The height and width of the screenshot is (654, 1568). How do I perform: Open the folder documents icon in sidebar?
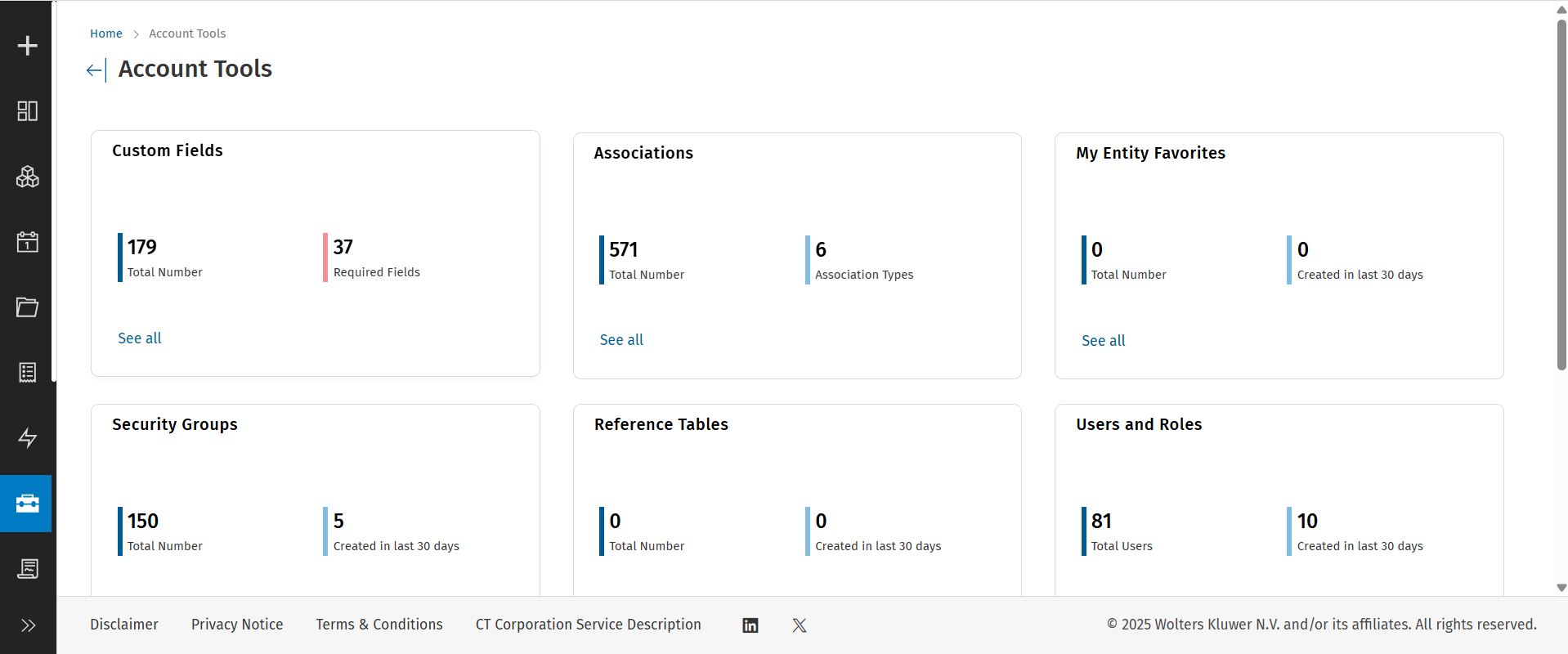click(x=28, y=307)
